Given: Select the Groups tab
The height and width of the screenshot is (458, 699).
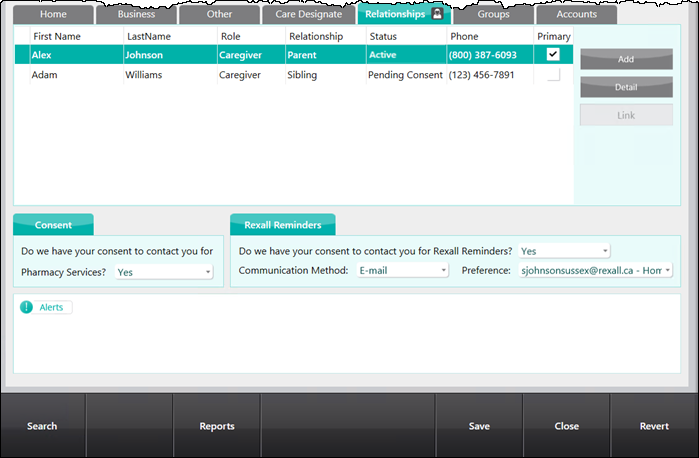Looking at the screenshot, I should point(493,15).
